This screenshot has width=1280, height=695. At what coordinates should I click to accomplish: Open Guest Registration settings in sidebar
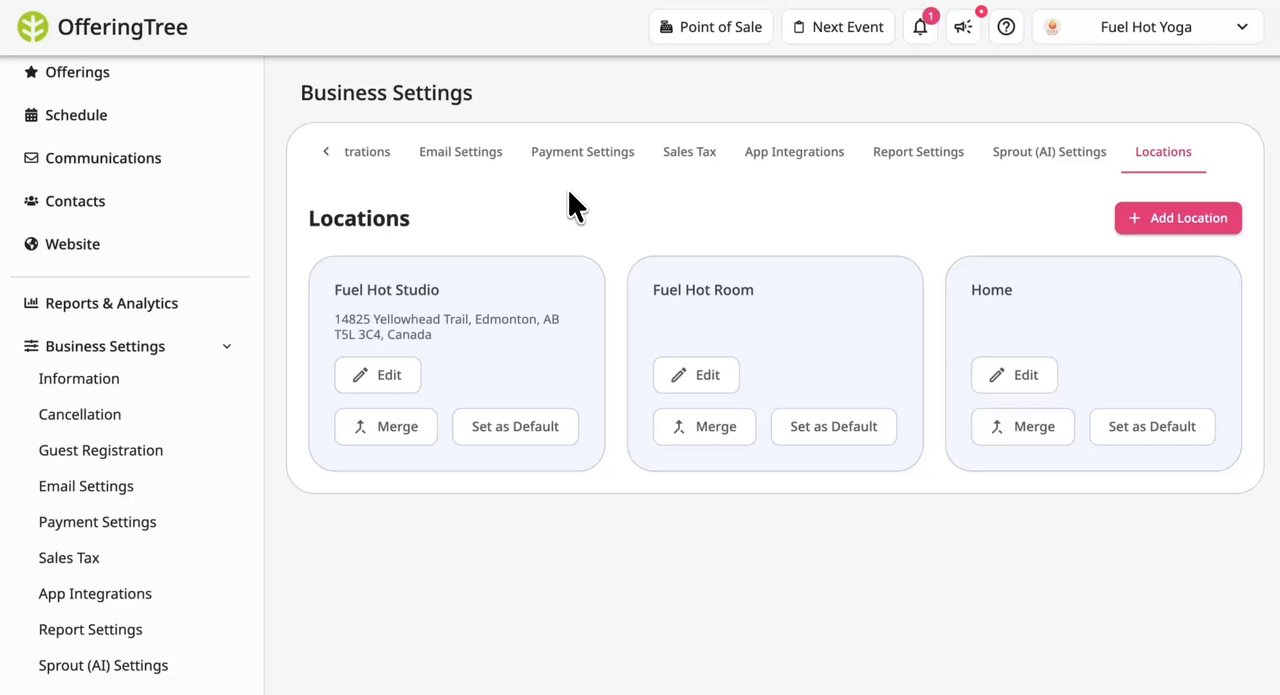pos(100,450)
